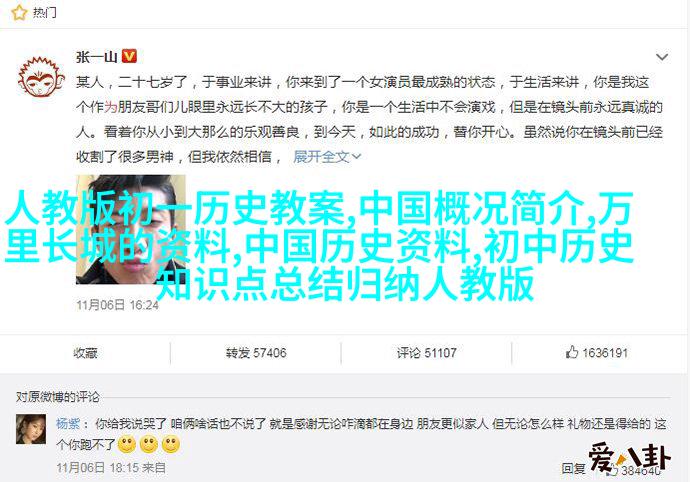Open the 杨紫 commenter name link
Screen dimensions: 690x482
coord(68,423)
